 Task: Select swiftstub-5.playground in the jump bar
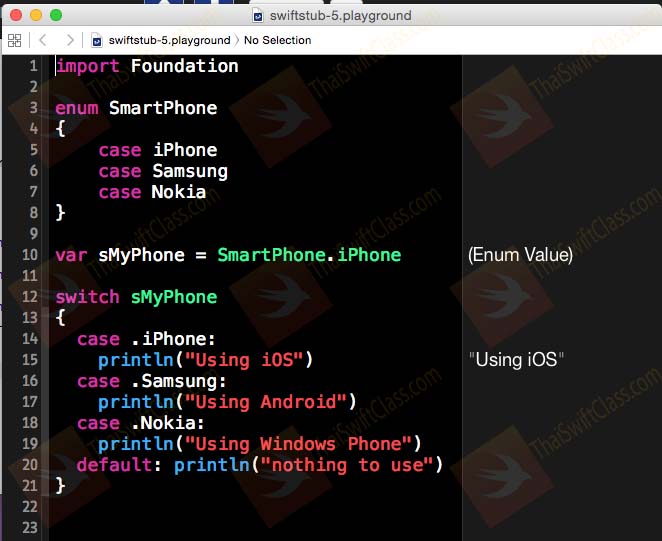coord(169,40)
